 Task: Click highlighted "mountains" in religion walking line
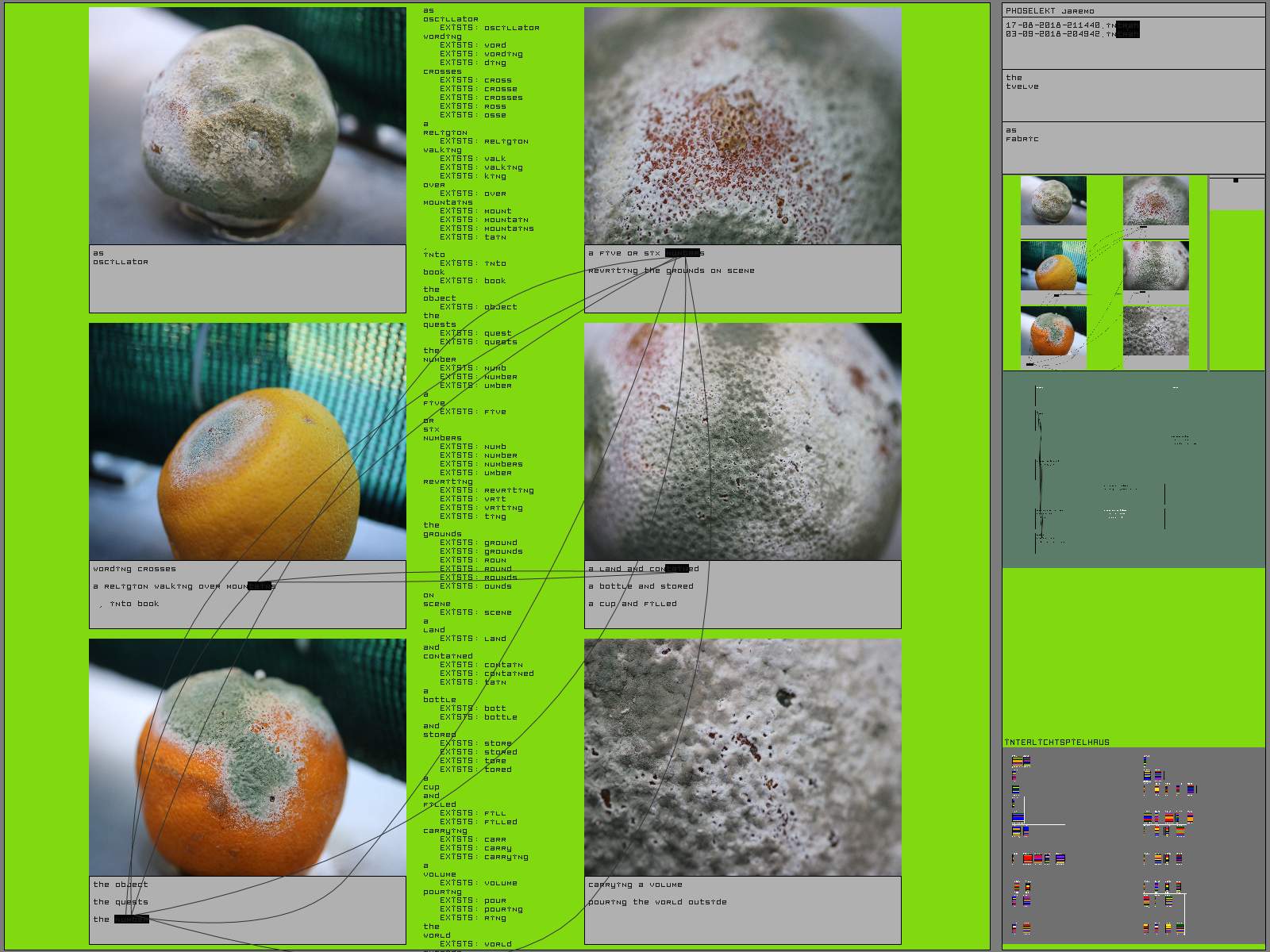coord(260,586)
